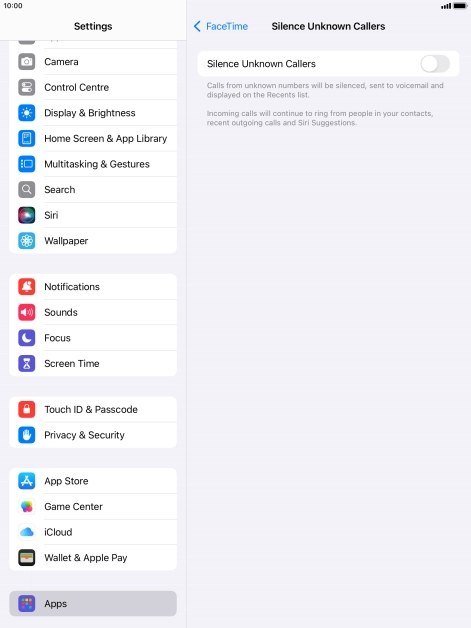
Task: Open Touch ID & Passcode
Action: [93, 409]
